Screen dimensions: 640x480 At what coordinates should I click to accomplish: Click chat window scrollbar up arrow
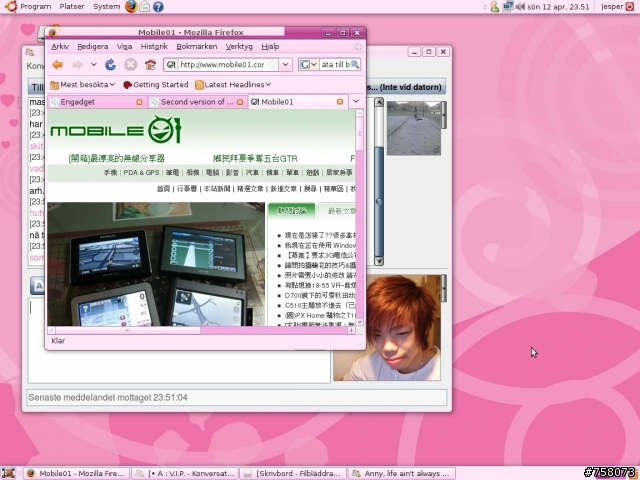(x=379, y=102)
